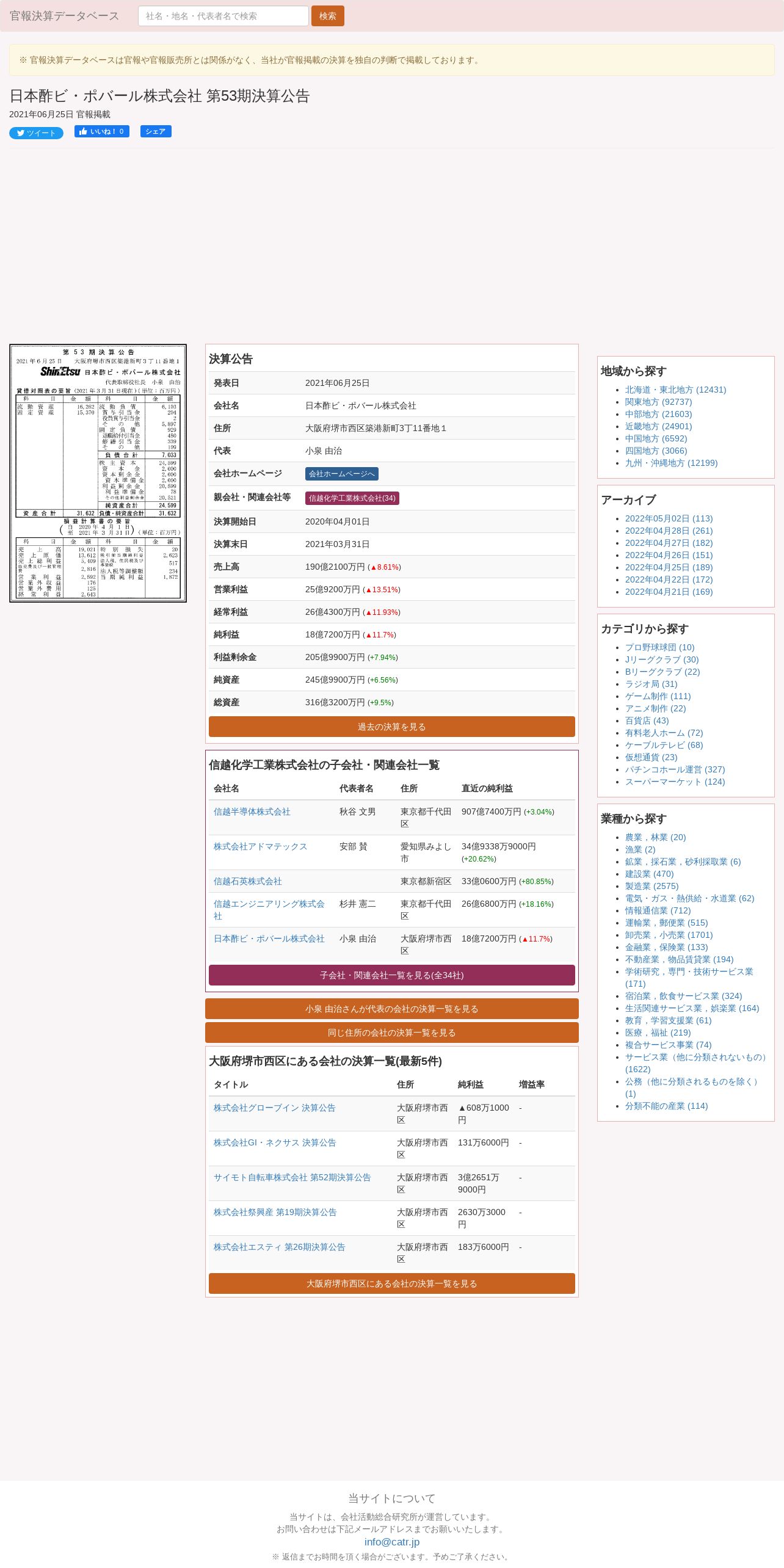784x1568 pixels.
Task: Open スーパーマーケット (124) category
Action: [675, 782]
